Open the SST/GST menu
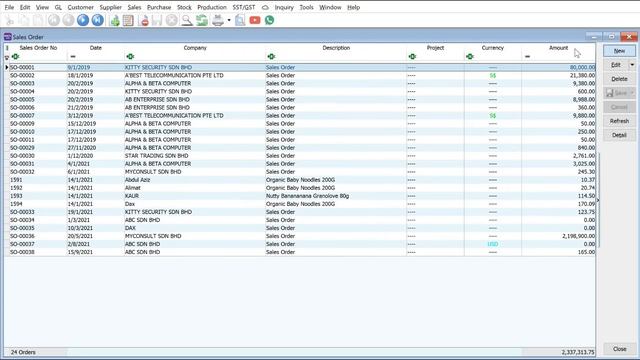Screen dimensions: 640x360 244,7
